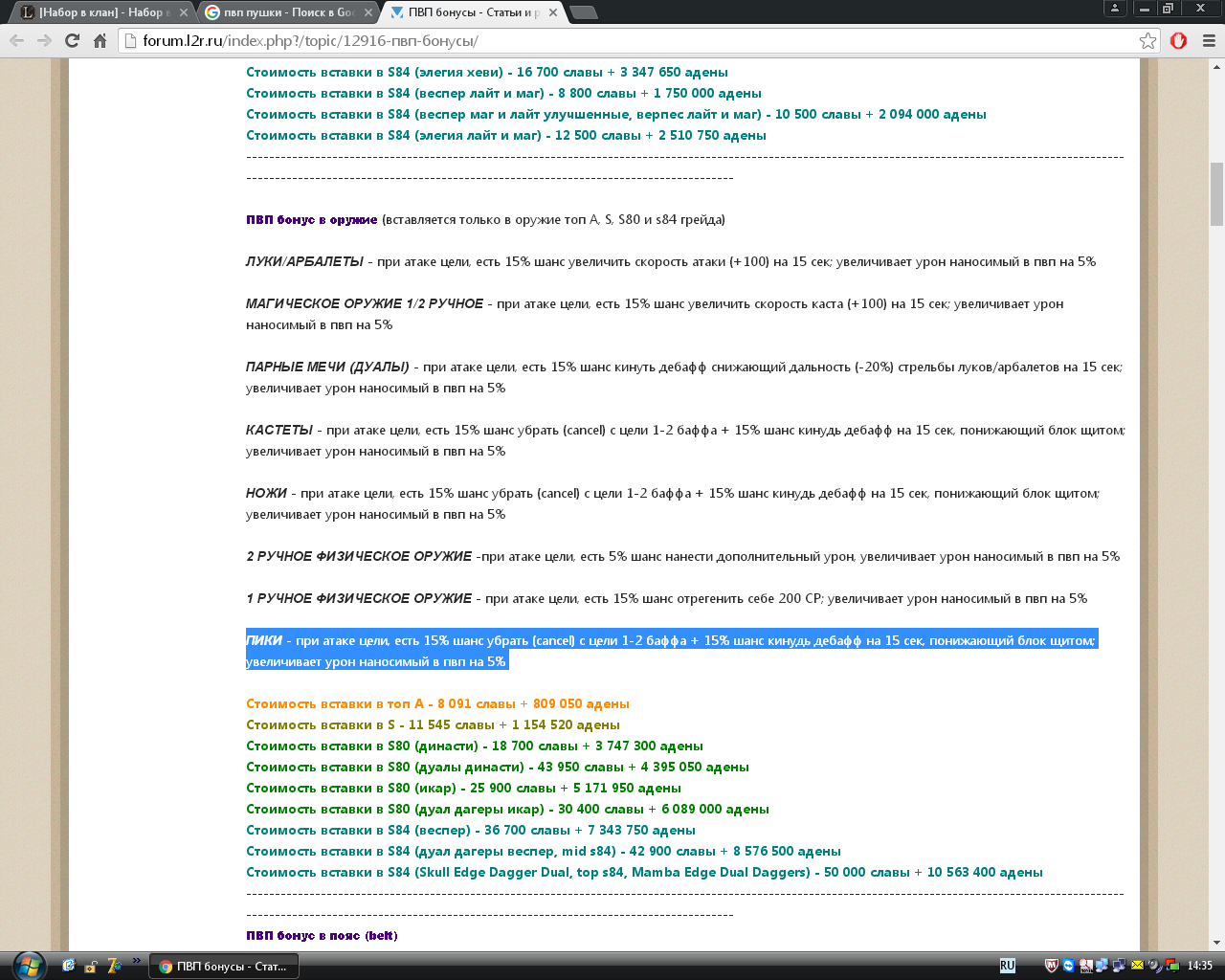1225x980 pixels.
Task: Close the "ПВП бонусы" tab
Action: (x=553, y=12)
